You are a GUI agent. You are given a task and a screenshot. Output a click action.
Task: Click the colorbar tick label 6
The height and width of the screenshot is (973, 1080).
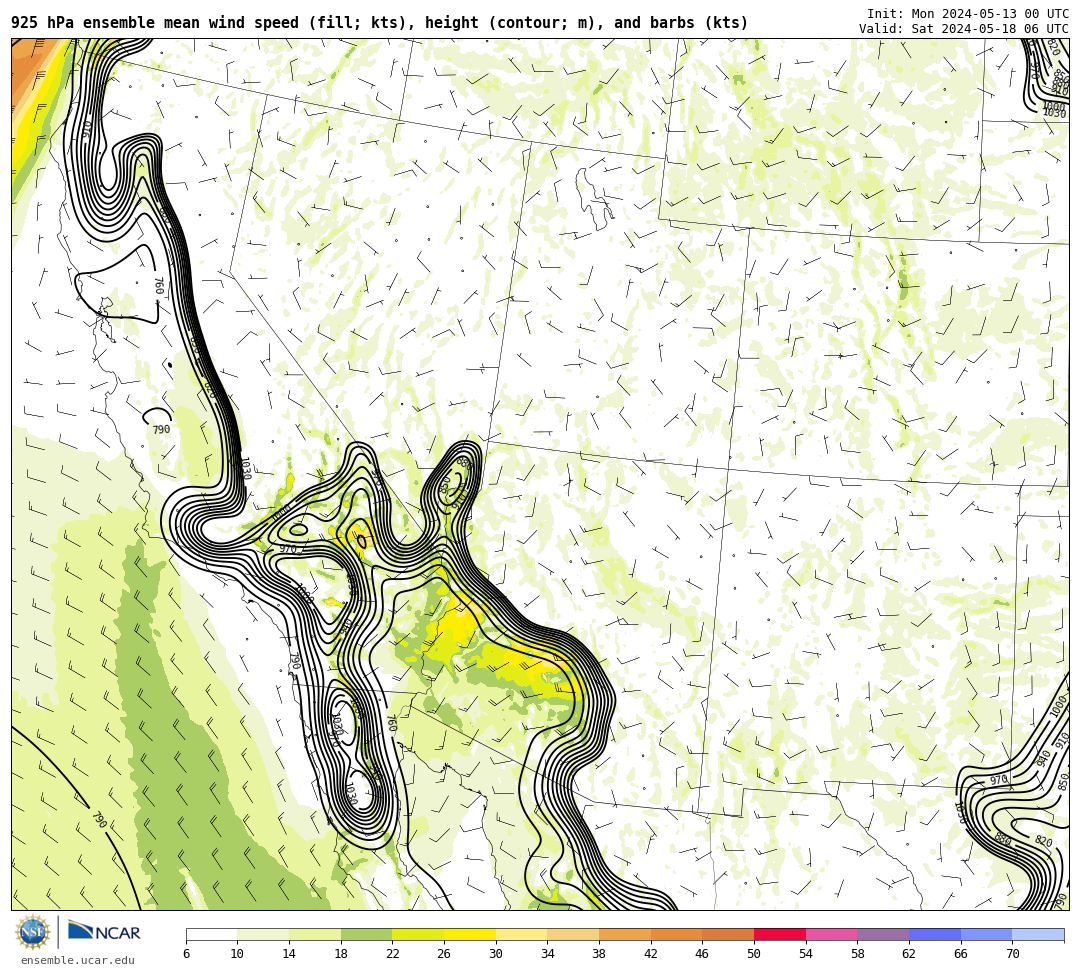point(186,954)
